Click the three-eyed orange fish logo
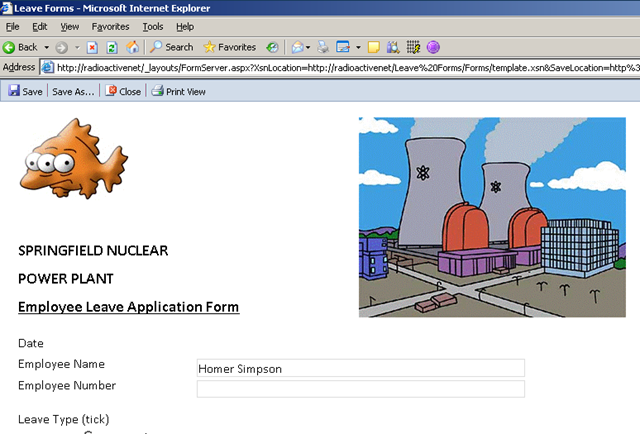640x434 pixels. coord(73,158)
